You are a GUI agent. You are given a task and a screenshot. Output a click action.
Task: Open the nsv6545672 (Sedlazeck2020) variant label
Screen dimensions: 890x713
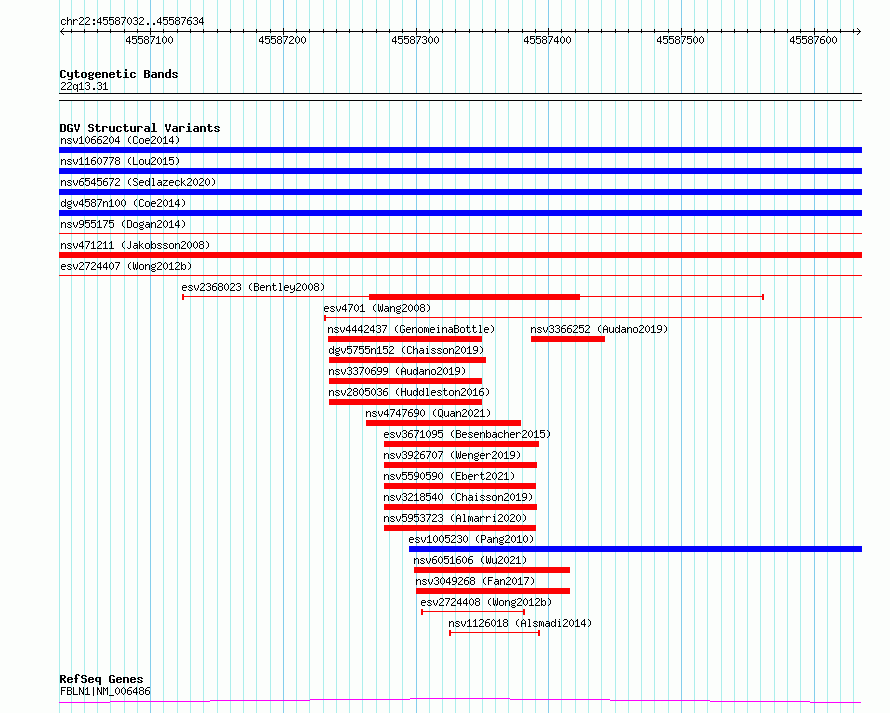pyautogui.click(x=138, y=182)
